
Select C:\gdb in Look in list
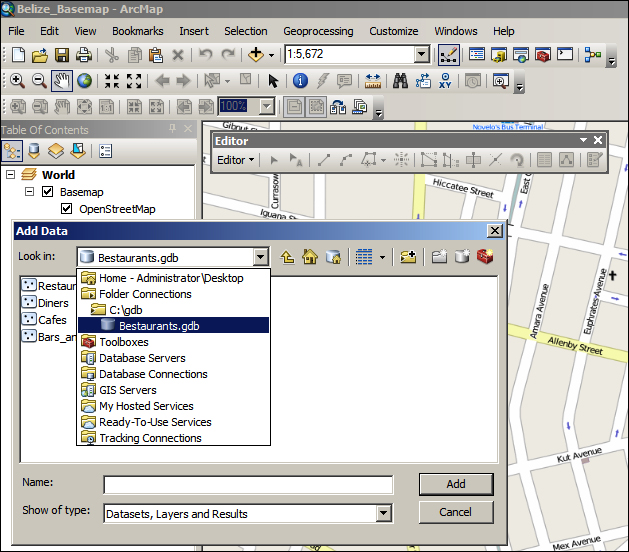pyautogui.click(x=173, y=310)
